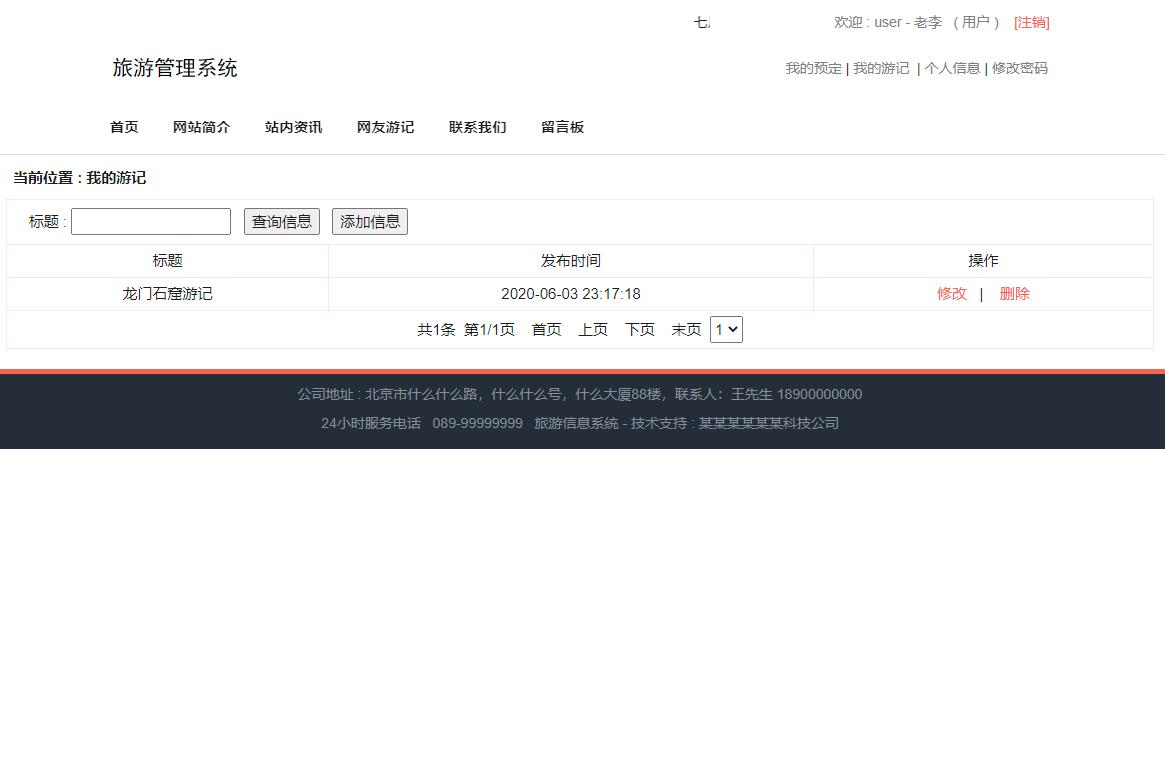Image resolution: width=1165 pixels, height=776 pixels.
Task: Click inside the 标题 search input field
Action: [150, 221]
